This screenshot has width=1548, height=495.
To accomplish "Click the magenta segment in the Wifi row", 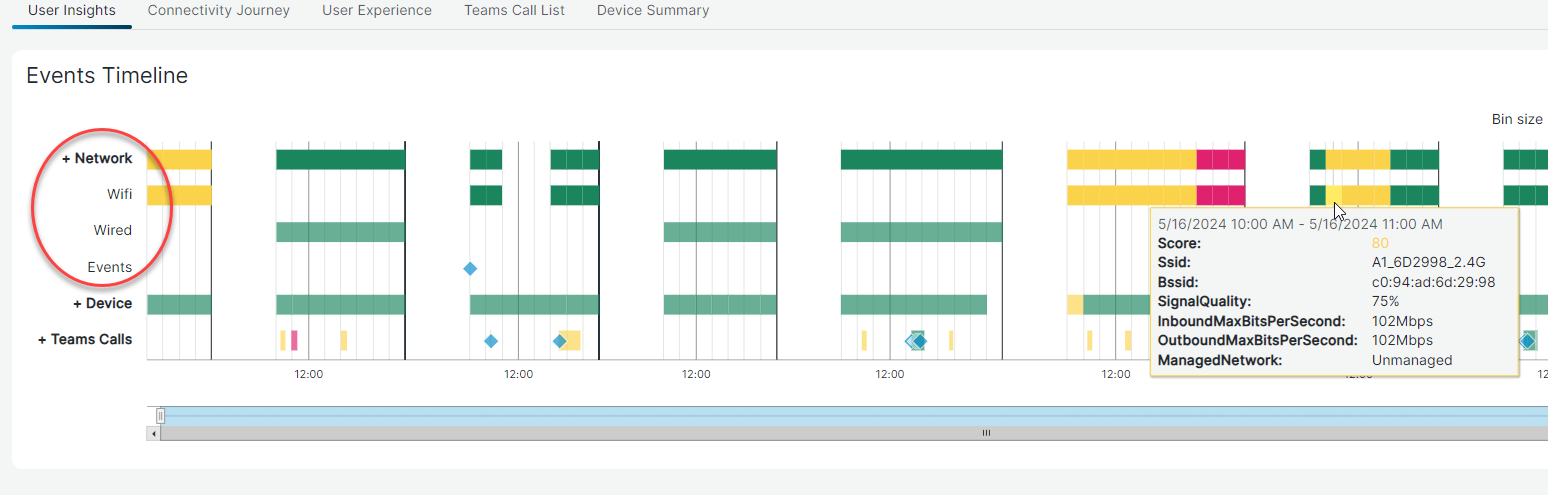I will coord(1220,195).
